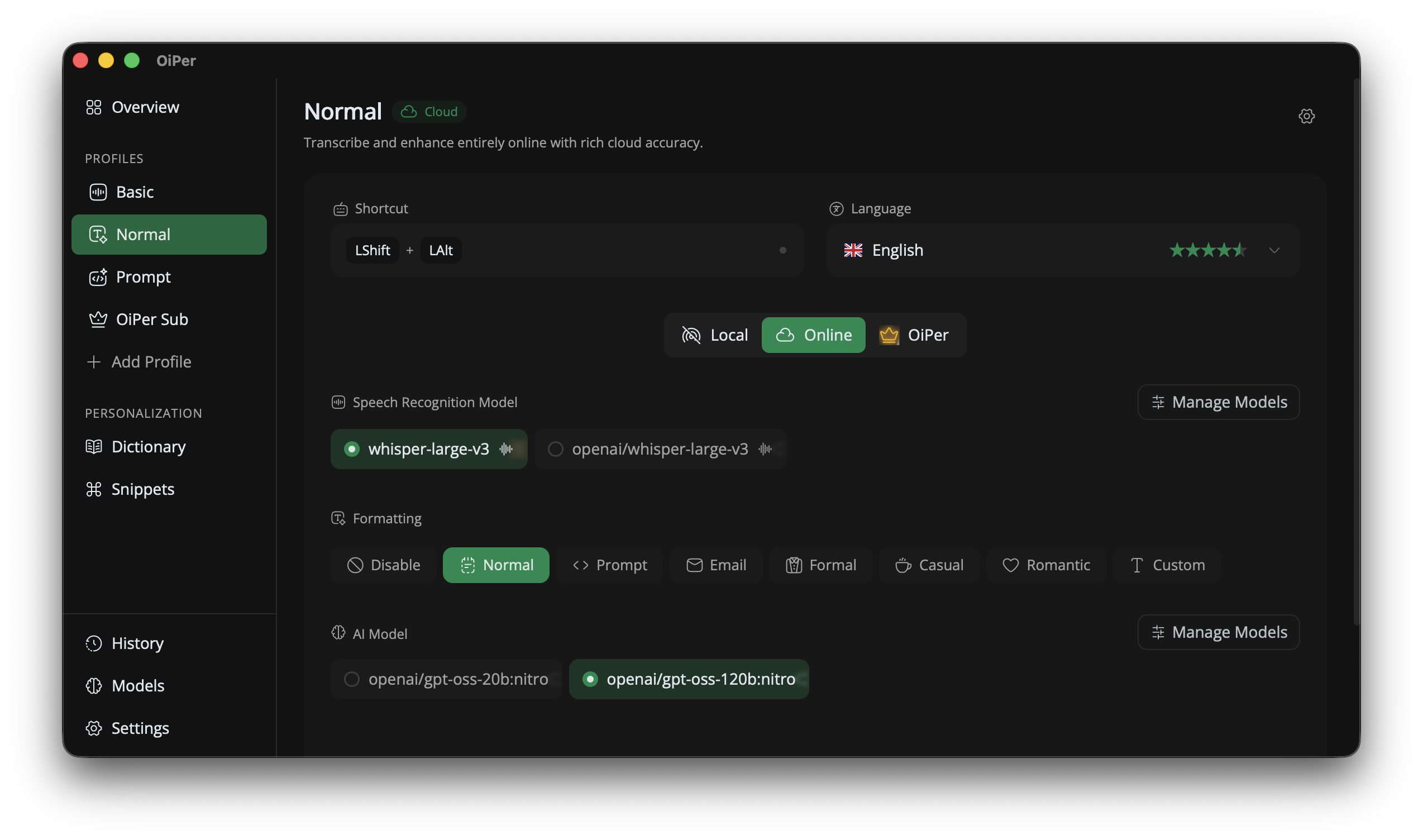Open Manage Models for AI Model
This screenshot has width=1423, height=840.
click(1218, 632)
